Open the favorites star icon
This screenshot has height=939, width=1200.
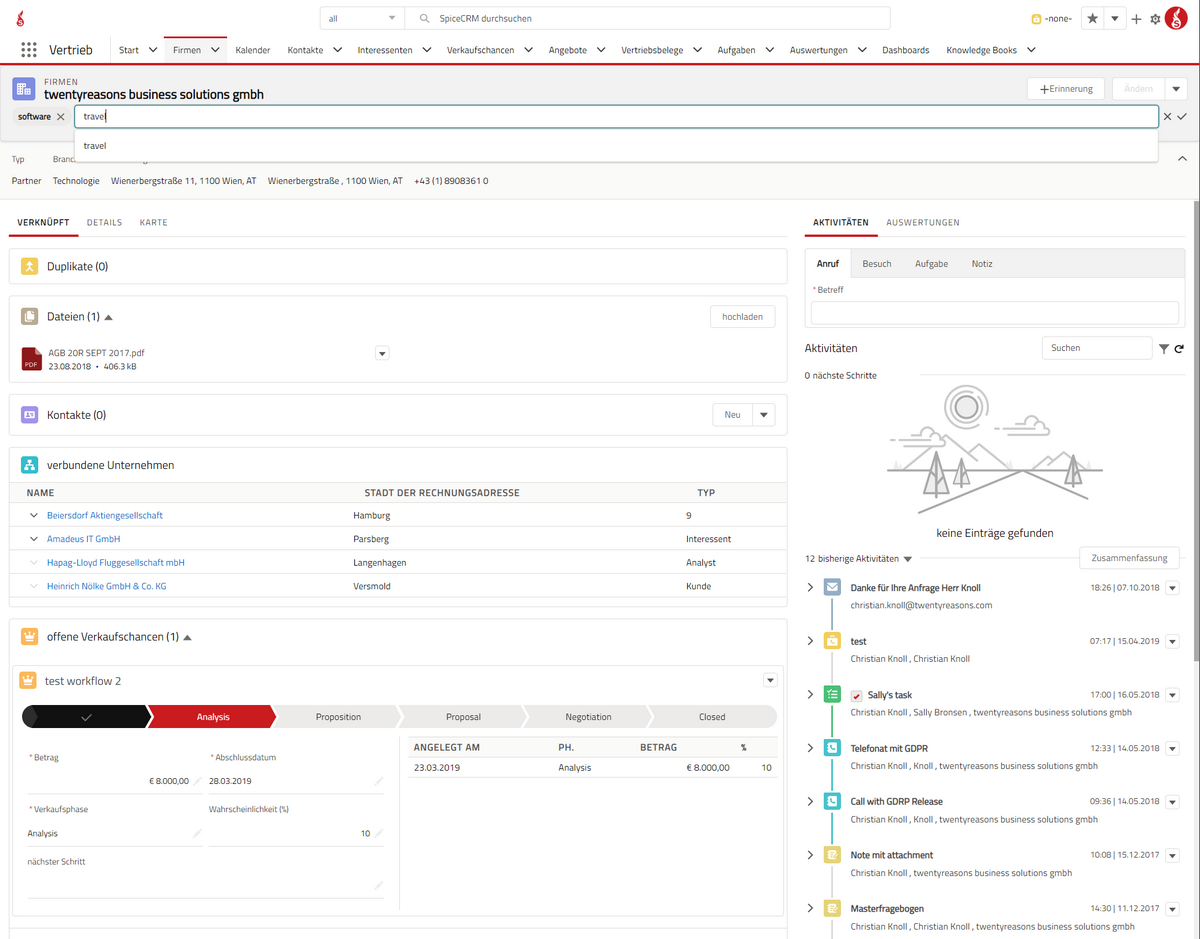[x=1092, y=19]
